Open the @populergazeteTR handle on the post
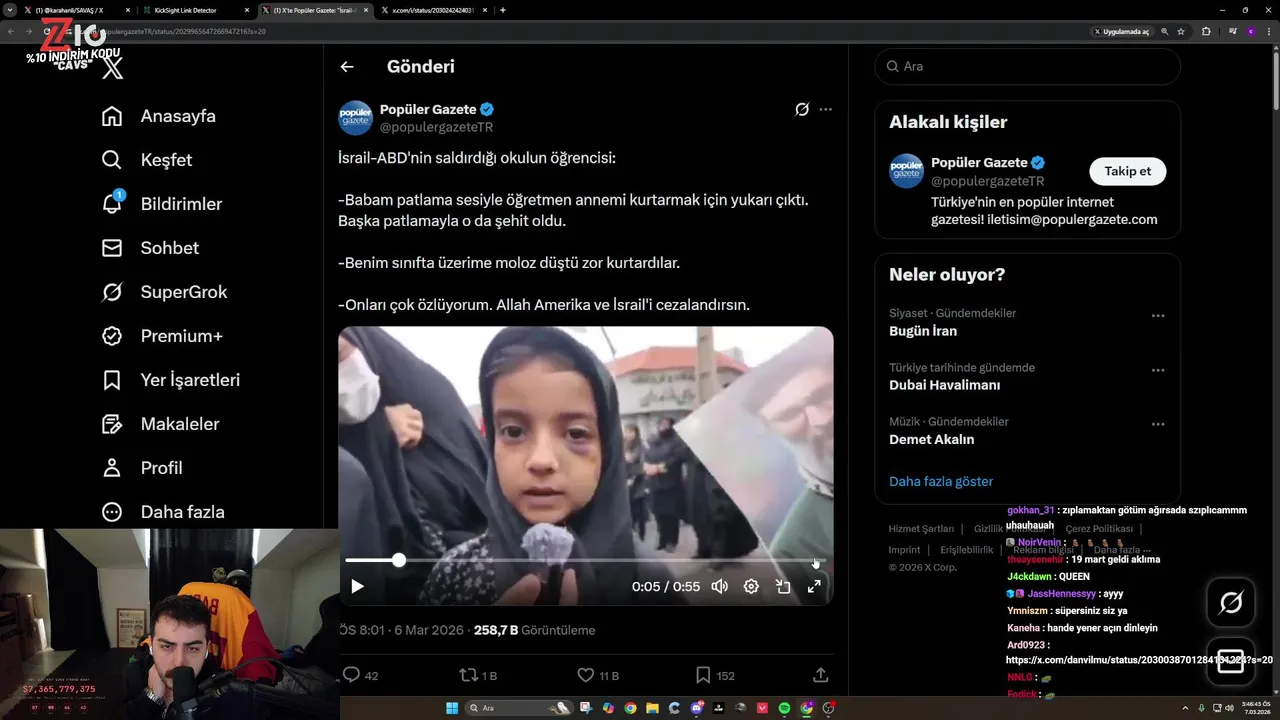1280x720 pixels. (436, 127)
